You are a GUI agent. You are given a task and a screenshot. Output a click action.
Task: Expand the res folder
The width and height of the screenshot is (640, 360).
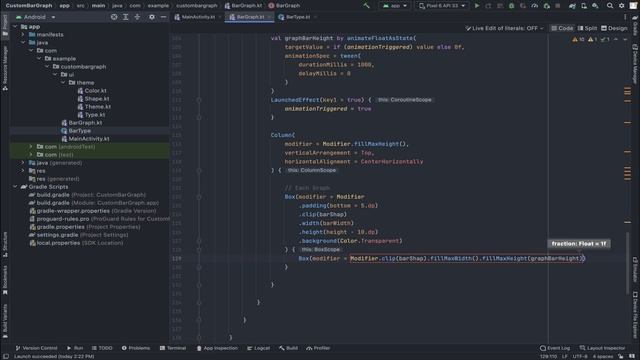coord(23,171)
